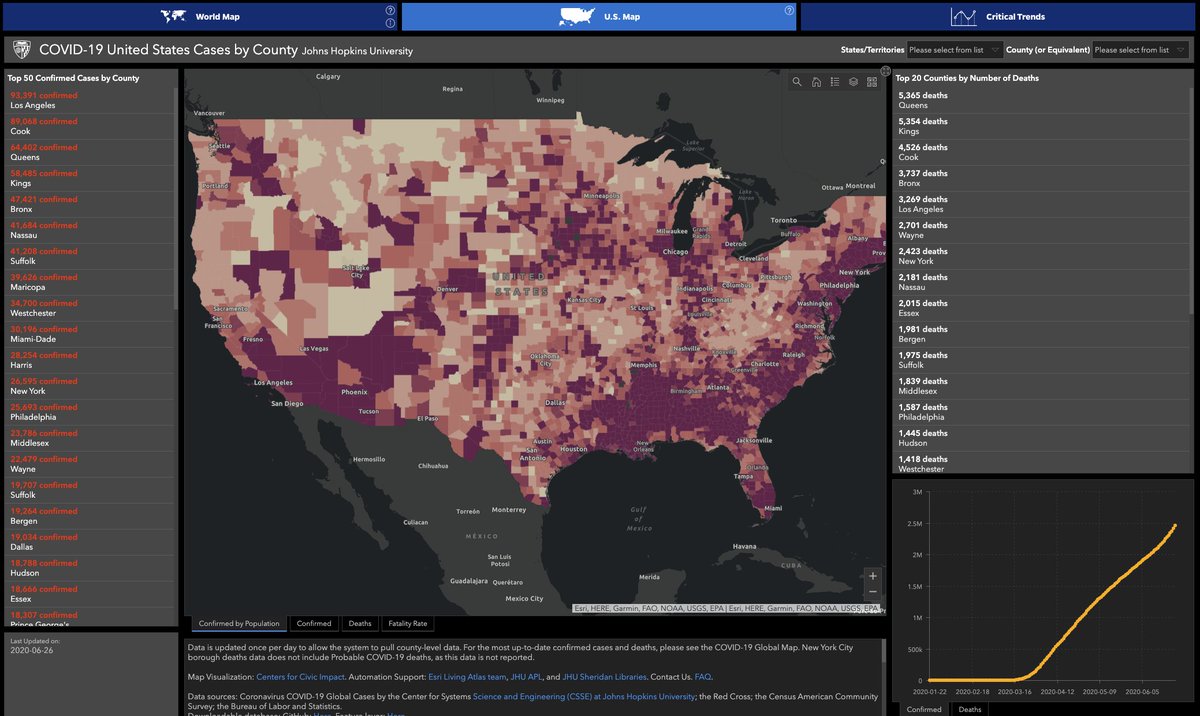The width and height of the screenshot is (1200, 716).
Task: Maximize the map panel with expand icon
Action: click(x=885, y=71)
